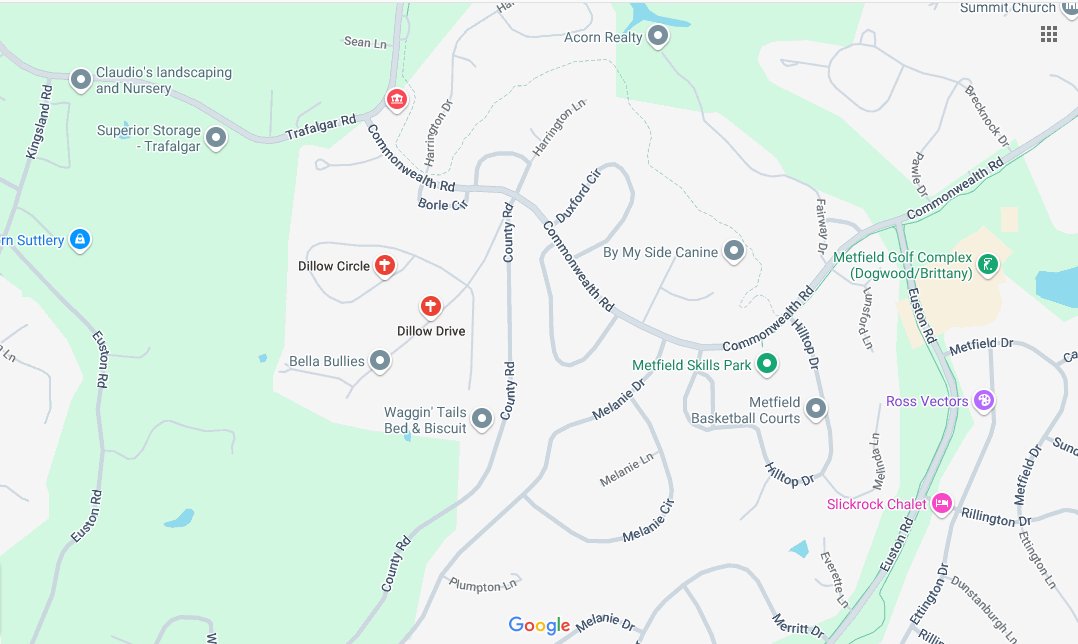Click the Google logo link
This screenshot has width=1078, height=644.
539,625
